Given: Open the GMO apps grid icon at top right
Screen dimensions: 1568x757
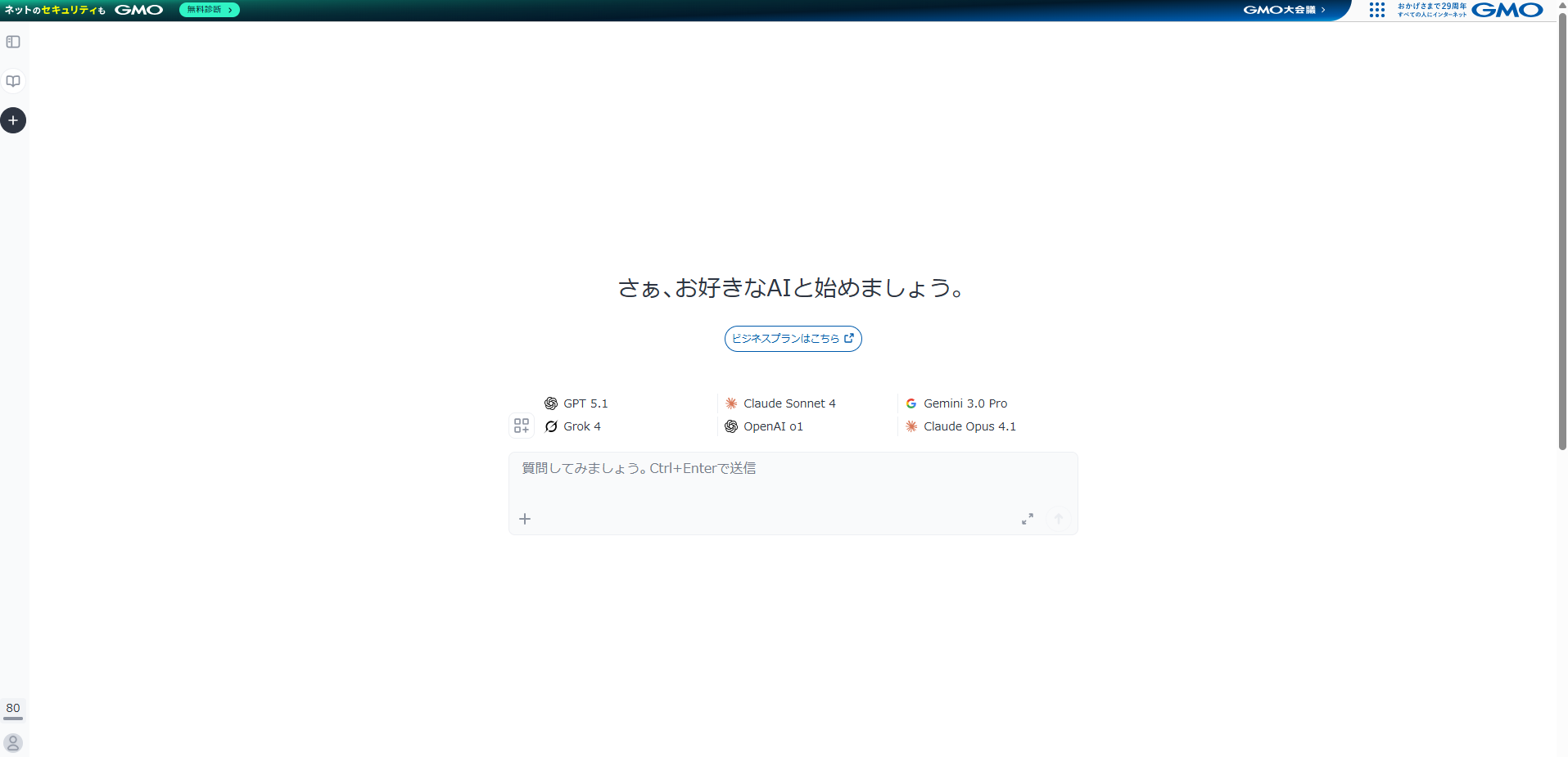Looking at the screenshot, I should click(1376, 10).
